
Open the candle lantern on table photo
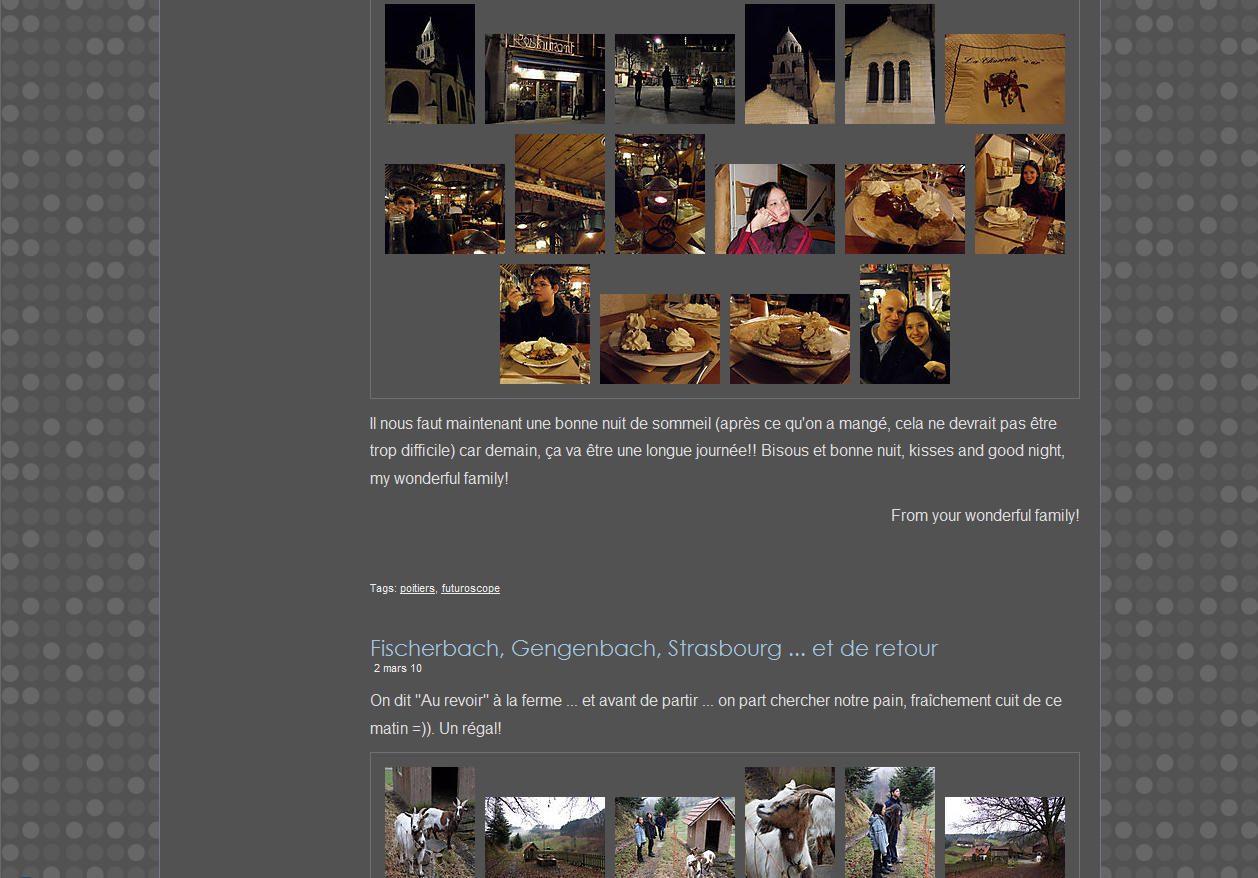(x=659, y=194)
